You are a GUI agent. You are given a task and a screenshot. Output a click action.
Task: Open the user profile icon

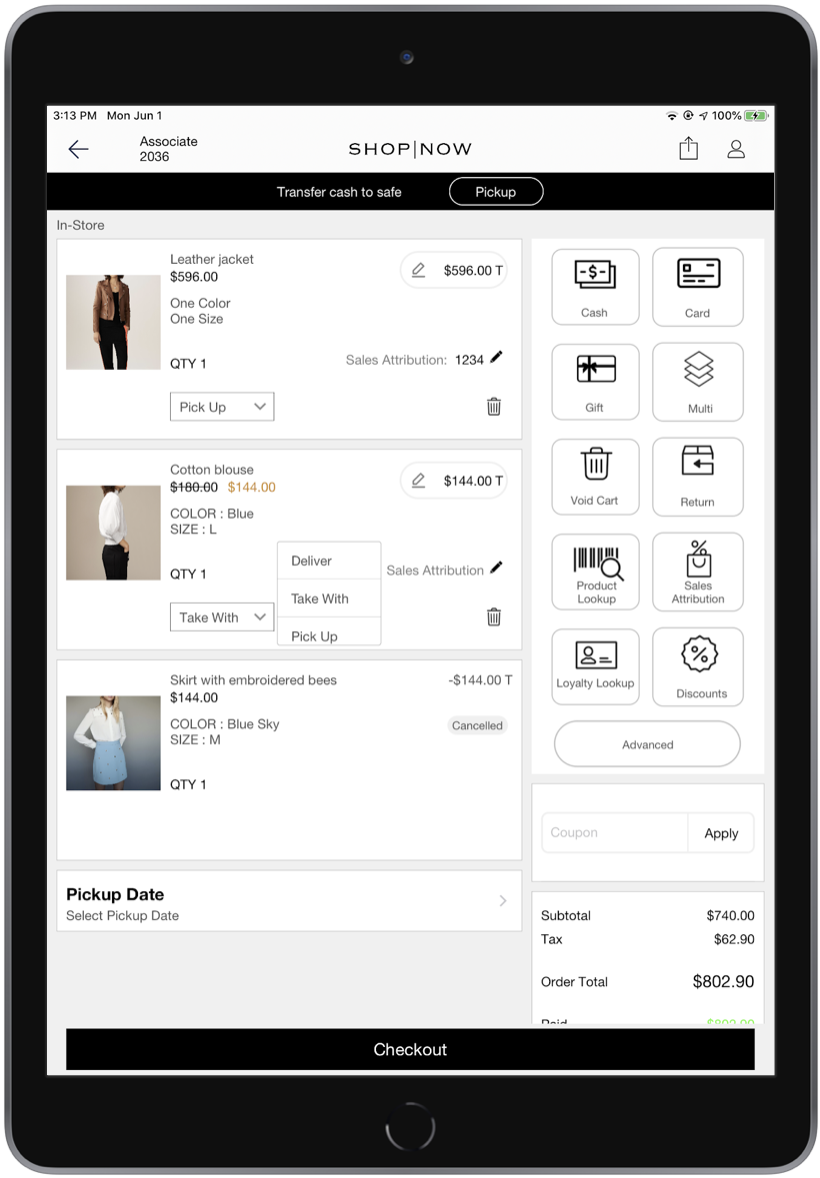click(x=736, y=149)
